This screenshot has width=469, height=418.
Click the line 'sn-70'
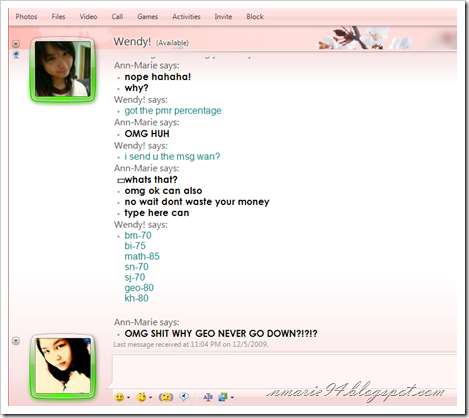[137, 267]
